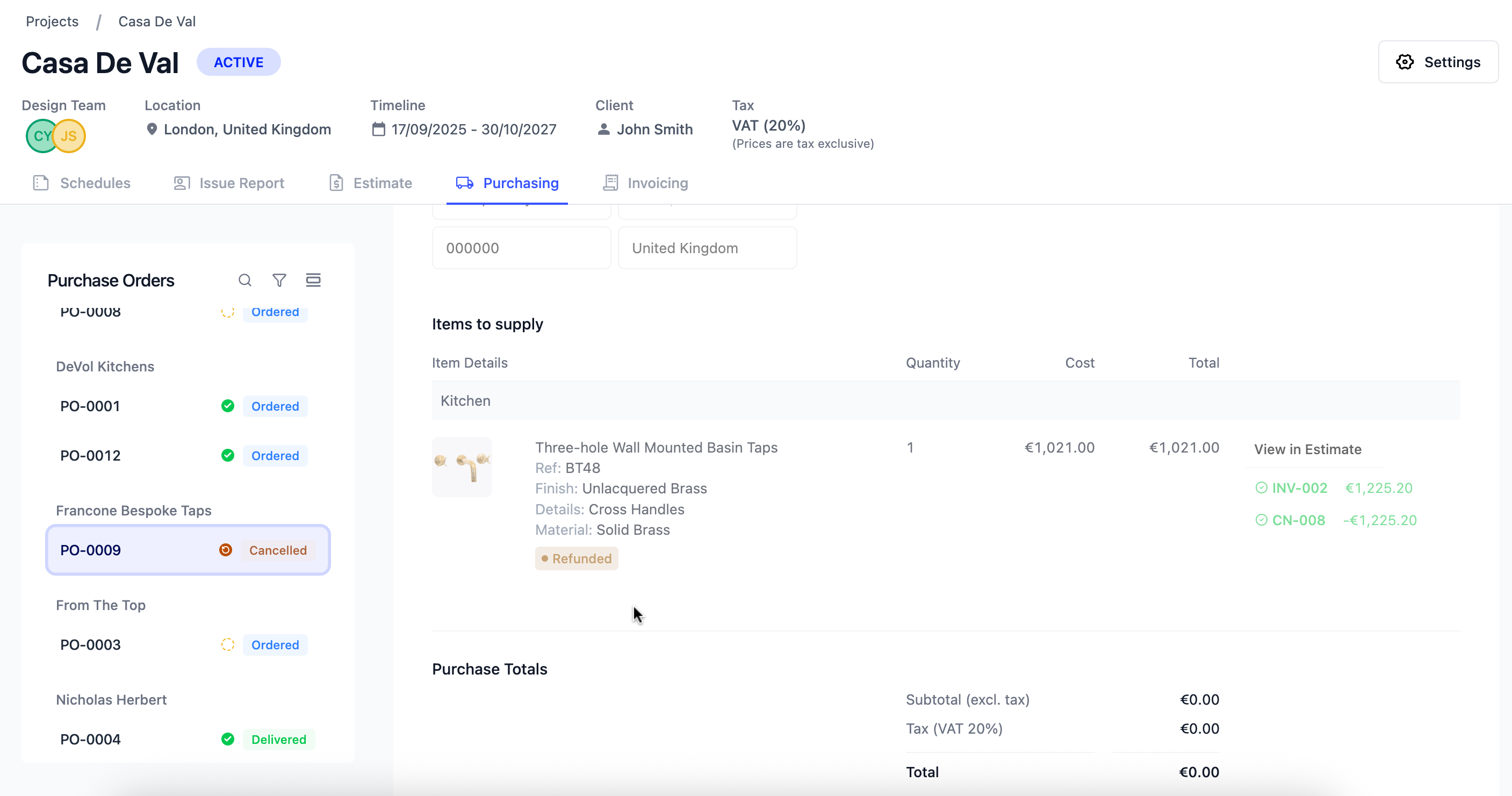1512x796 pixels.
Task: Click the Nicholas Herbert supplier heading
Action: click(112, 700)
